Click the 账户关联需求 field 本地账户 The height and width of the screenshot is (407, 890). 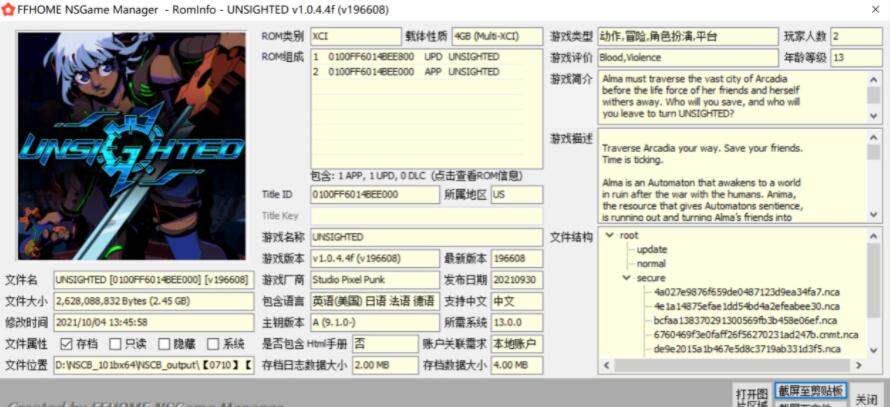(517, 343)
